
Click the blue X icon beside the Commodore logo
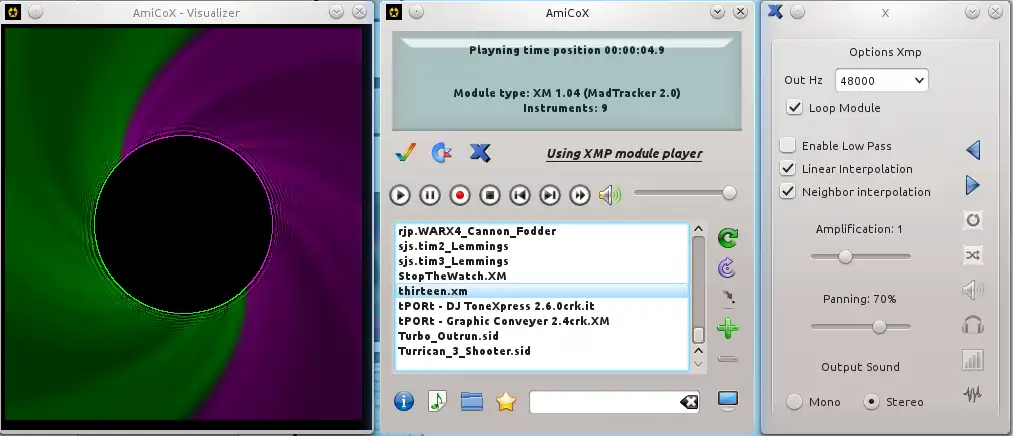coord(479,153)
